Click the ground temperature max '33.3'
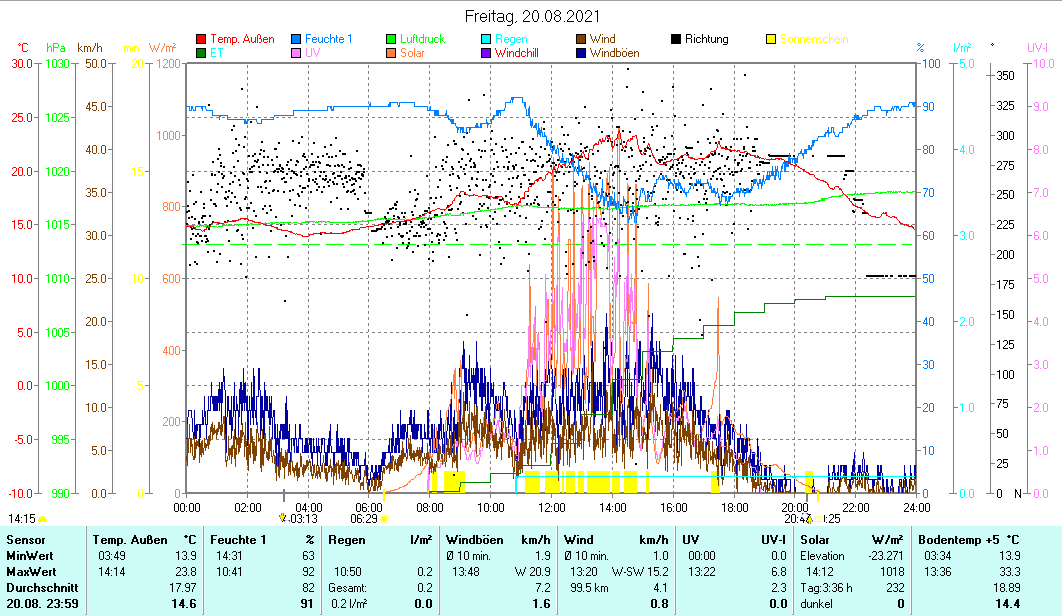 tap(1008, 572)
